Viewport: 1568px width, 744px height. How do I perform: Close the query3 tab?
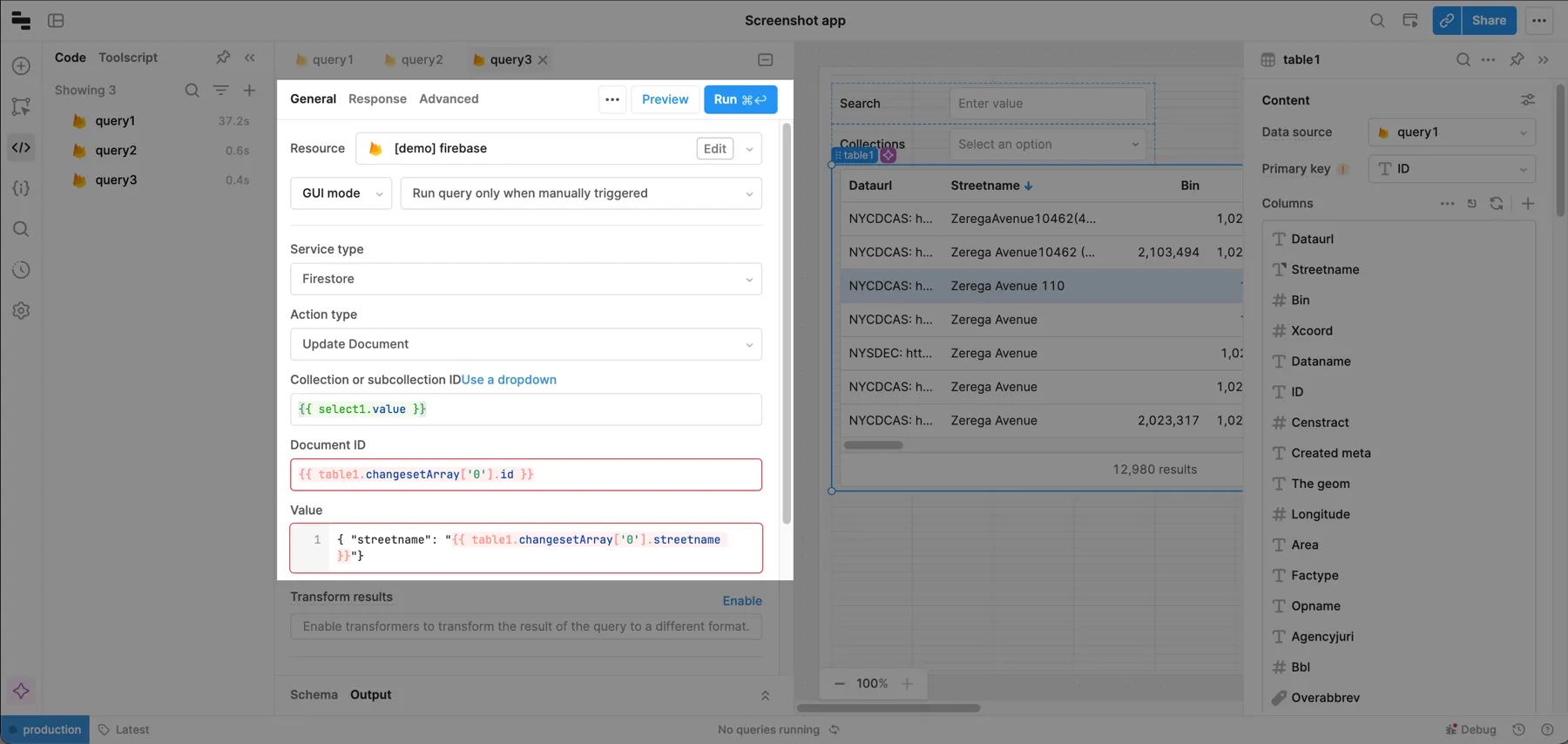point(543,60)
